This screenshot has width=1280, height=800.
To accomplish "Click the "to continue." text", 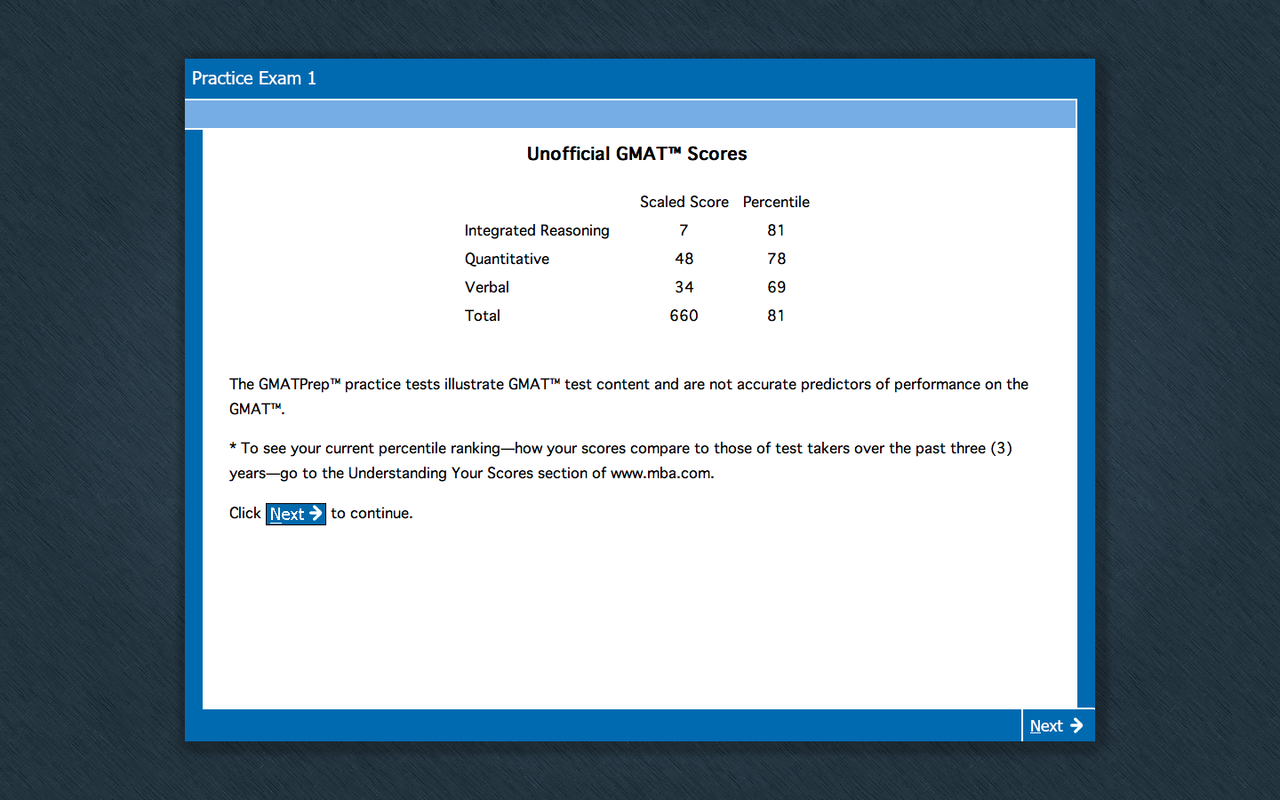I will (372, 513).
